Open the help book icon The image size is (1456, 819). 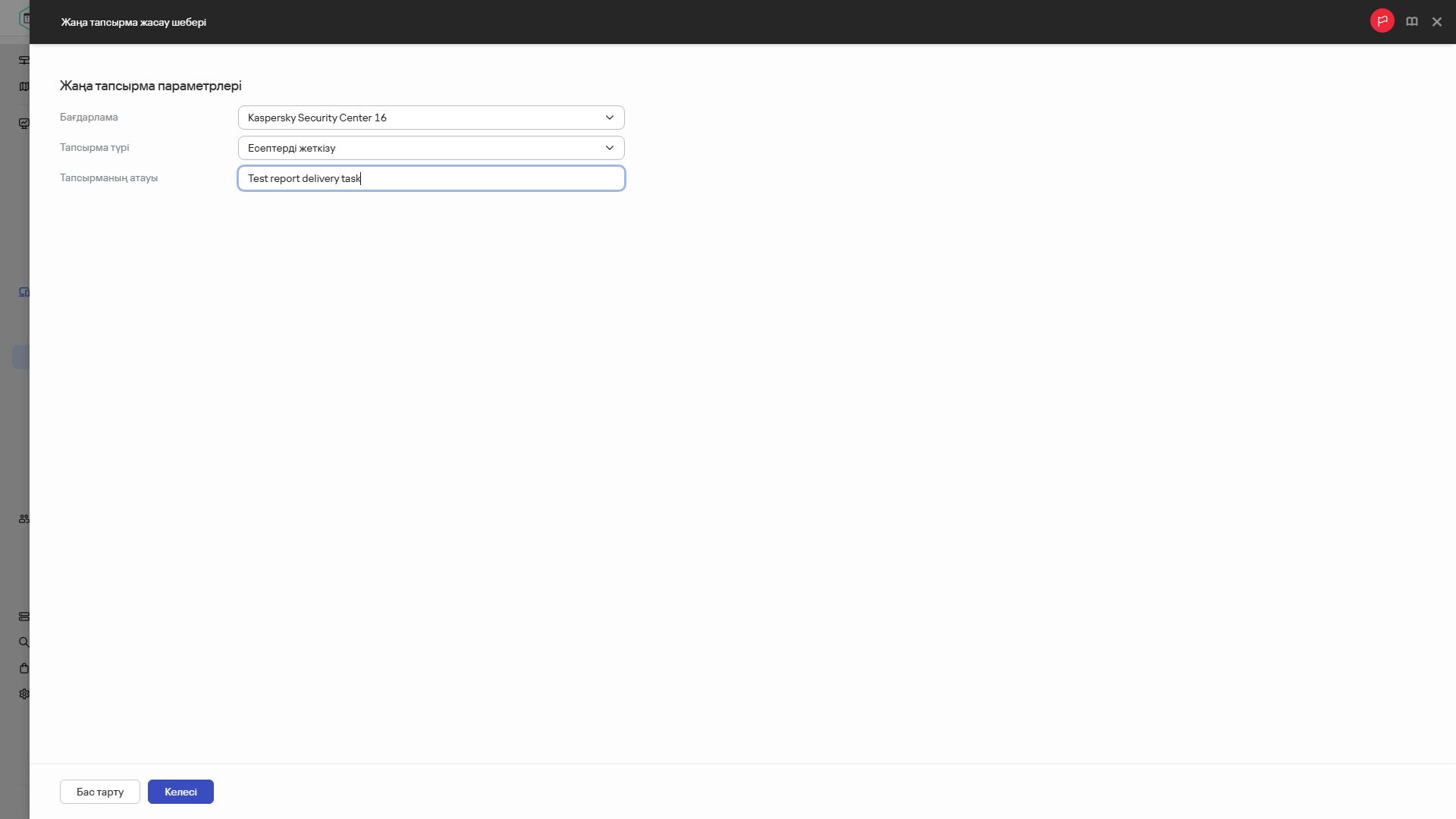click(x=1411, y=22)
